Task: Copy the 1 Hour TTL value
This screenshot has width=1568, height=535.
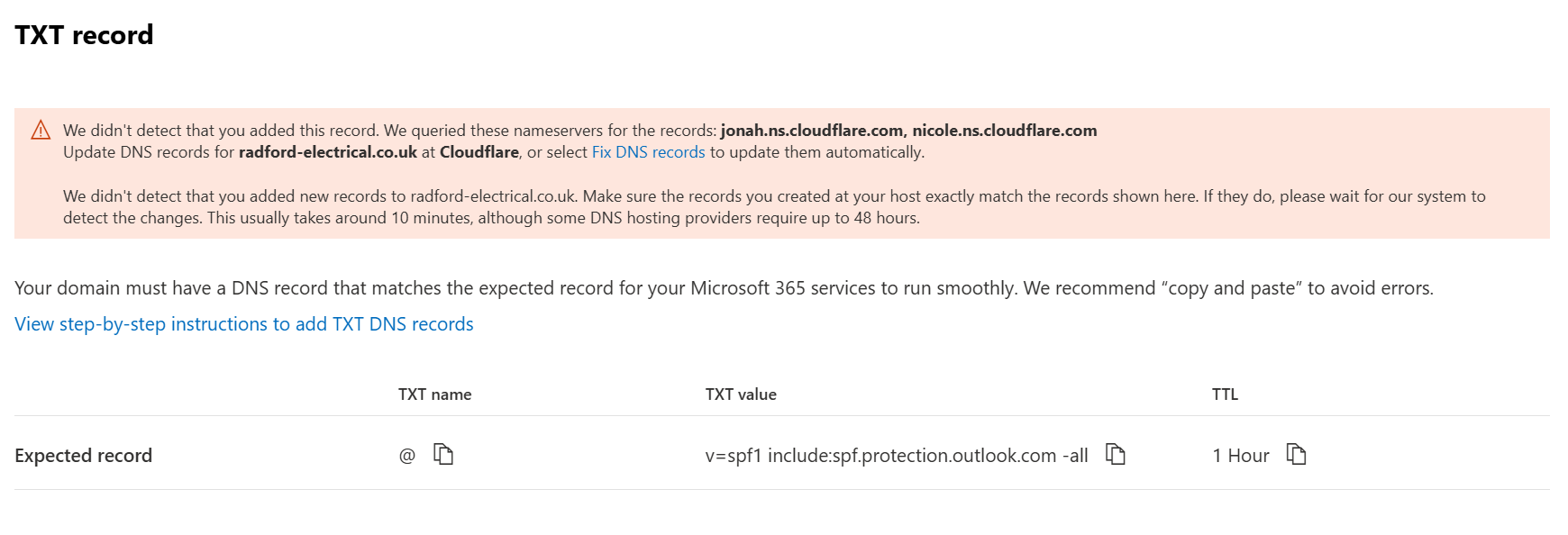Action: coord(1296,454)
